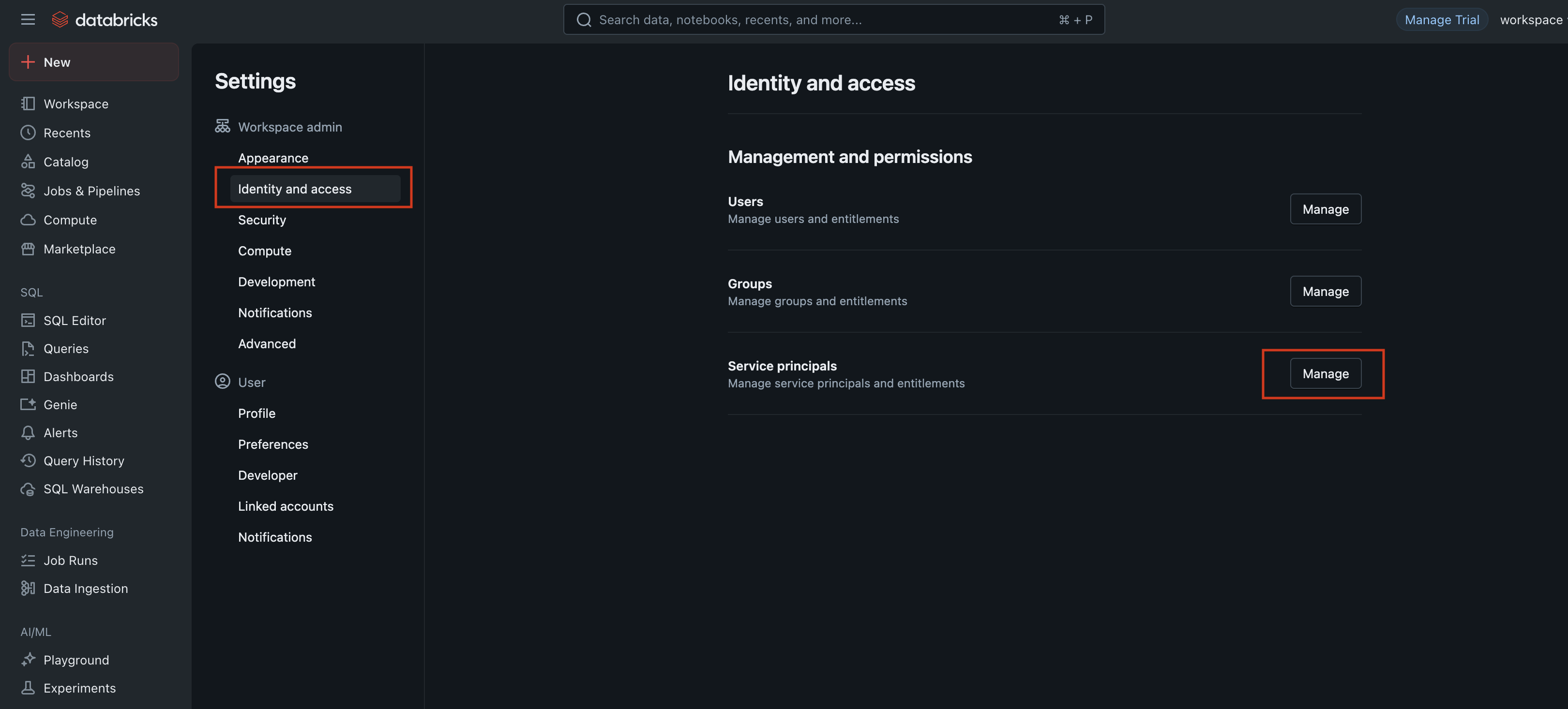The image size is (1568, 709).
Task: Click the SQL Warehouses icon
Action: (x=28, y=489)
